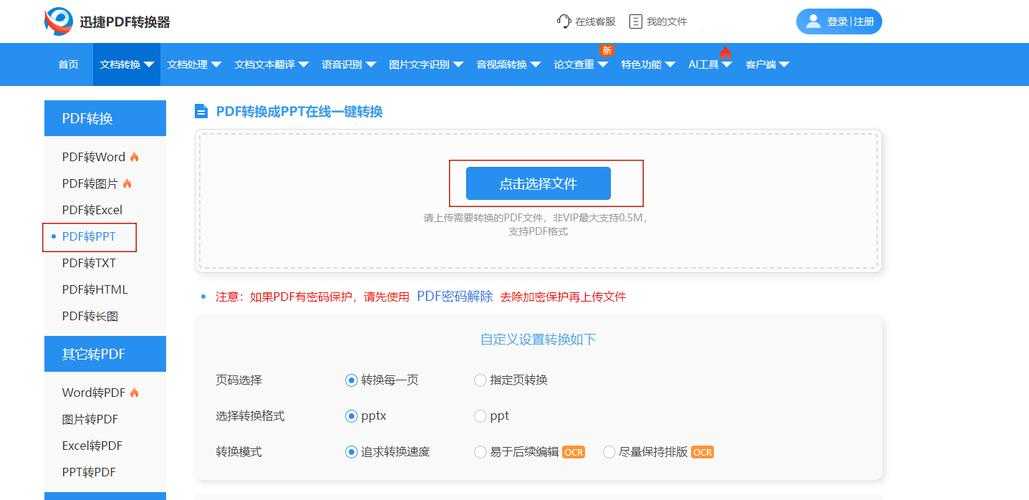This screenshot has height=500, width=1029.
Task: Open PDF转HTML in sidebar
Action: (94, 289)
